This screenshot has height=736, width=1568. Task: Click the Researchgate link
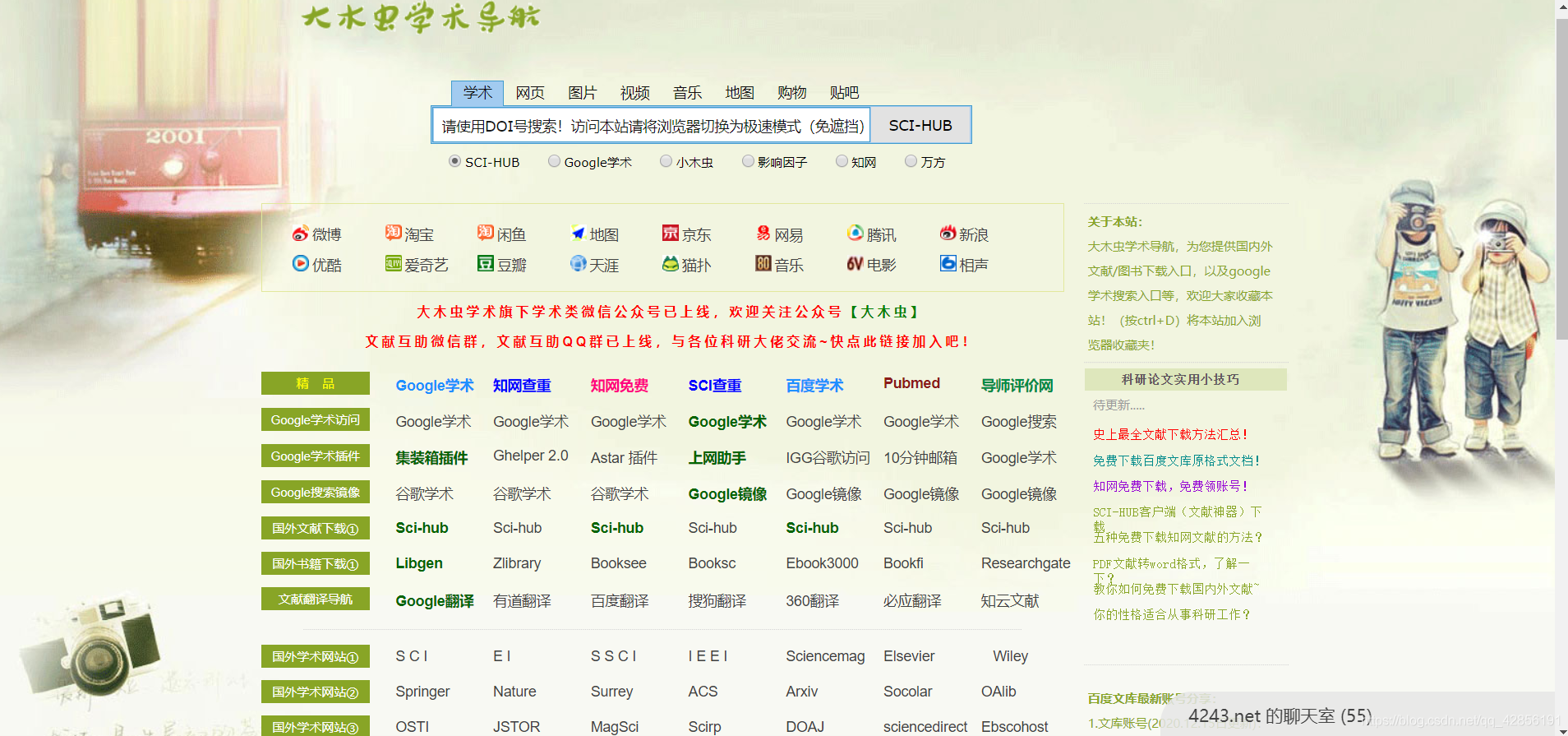click(1026, 563)
